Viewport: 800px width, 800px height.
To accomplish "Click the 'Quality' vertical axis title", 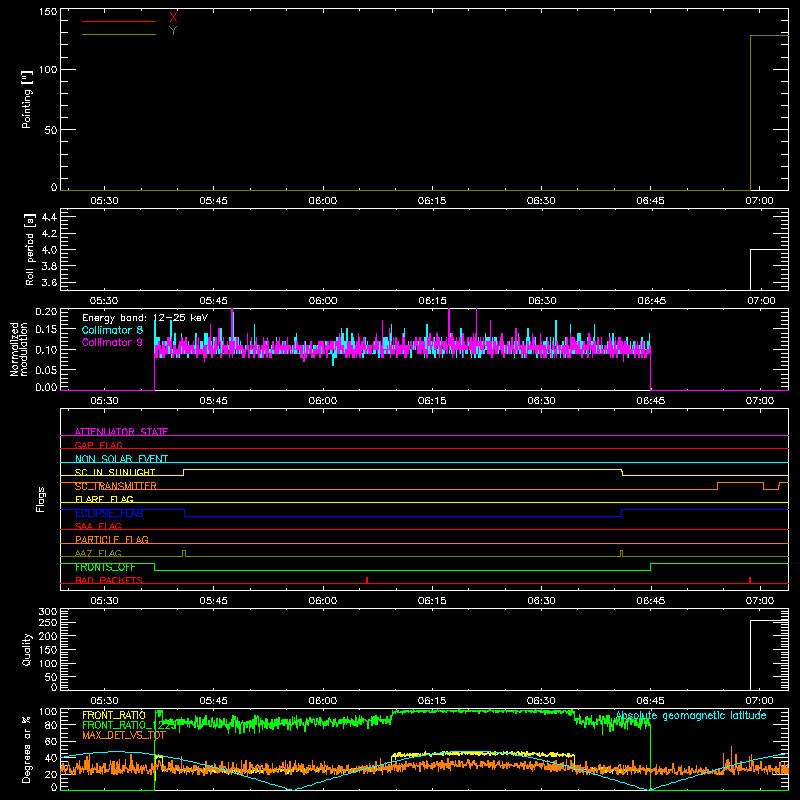I will (27, 649).
